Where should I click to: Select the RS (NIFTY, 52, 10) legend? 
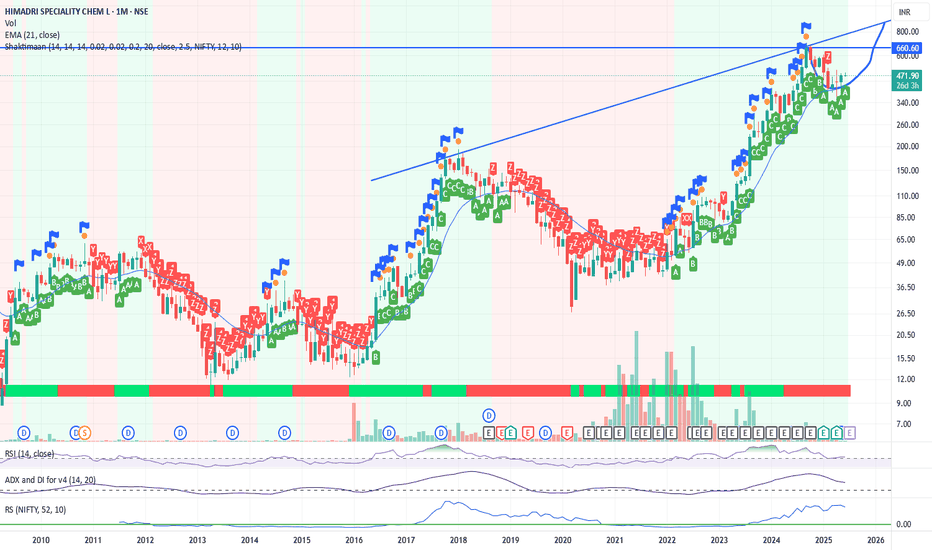pos(35,510)
